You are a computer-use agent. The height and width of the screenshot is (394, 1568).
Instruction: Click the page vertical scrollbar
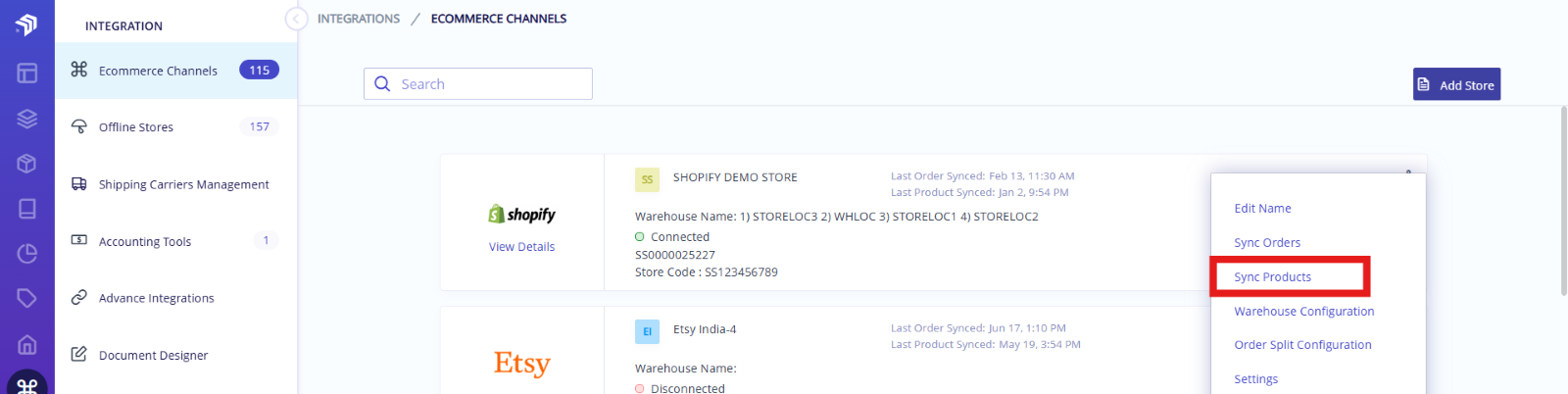[x=1563, y=201]
